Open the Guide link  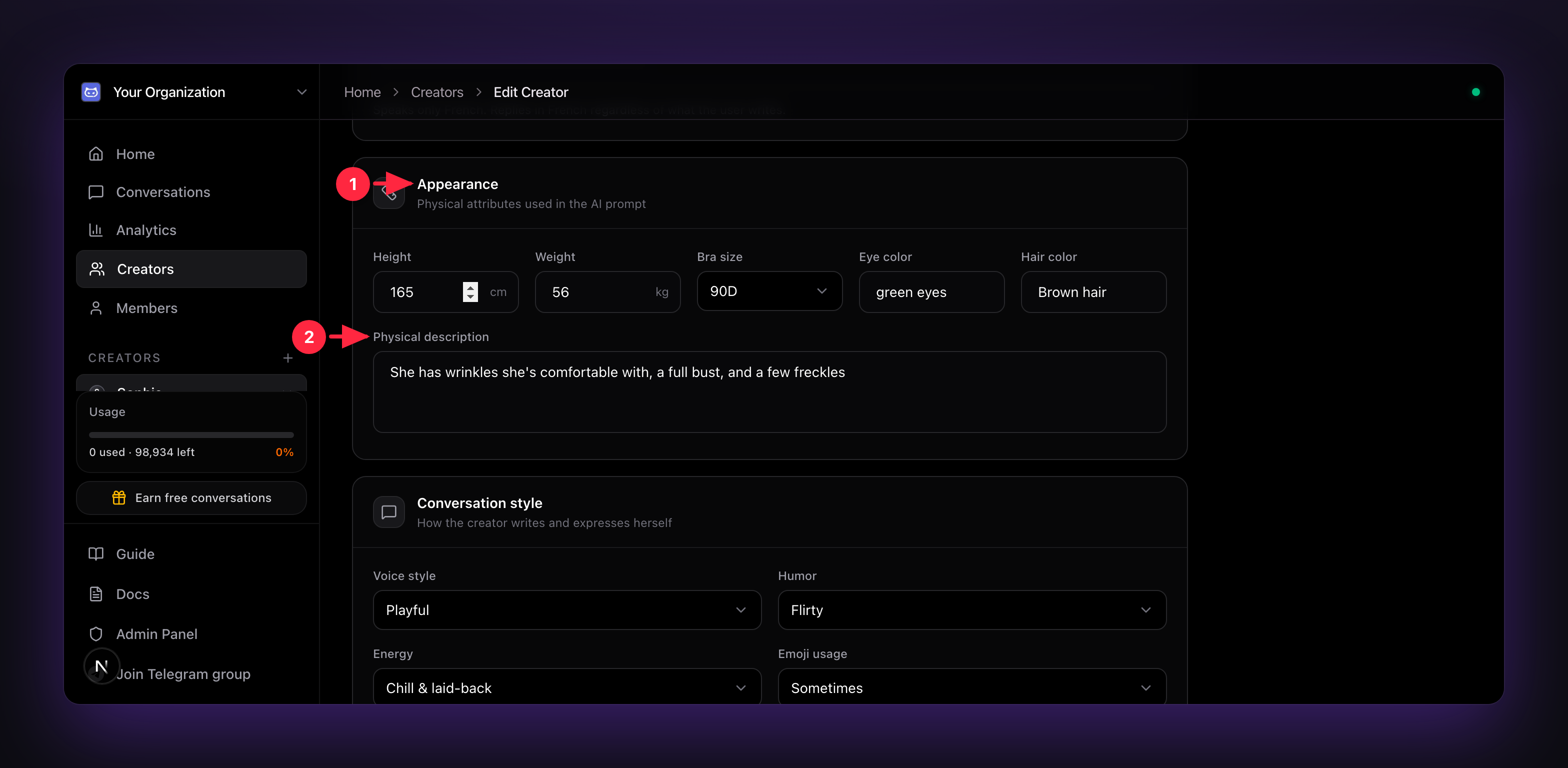pyautogui.click(x=191, y=554)
